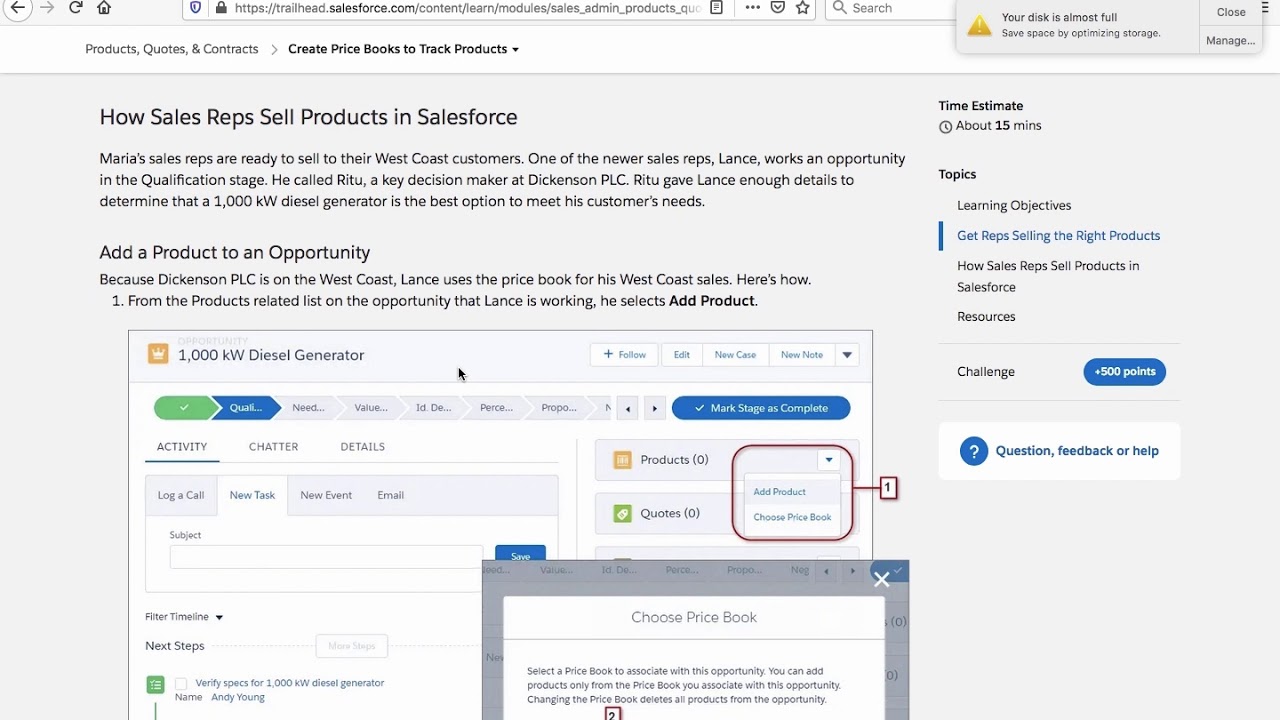Image resolution: width=1280 pixels, height=720 pixels.
Task: Open the page actions three-dot menu
Action: [x=752, y=7]
